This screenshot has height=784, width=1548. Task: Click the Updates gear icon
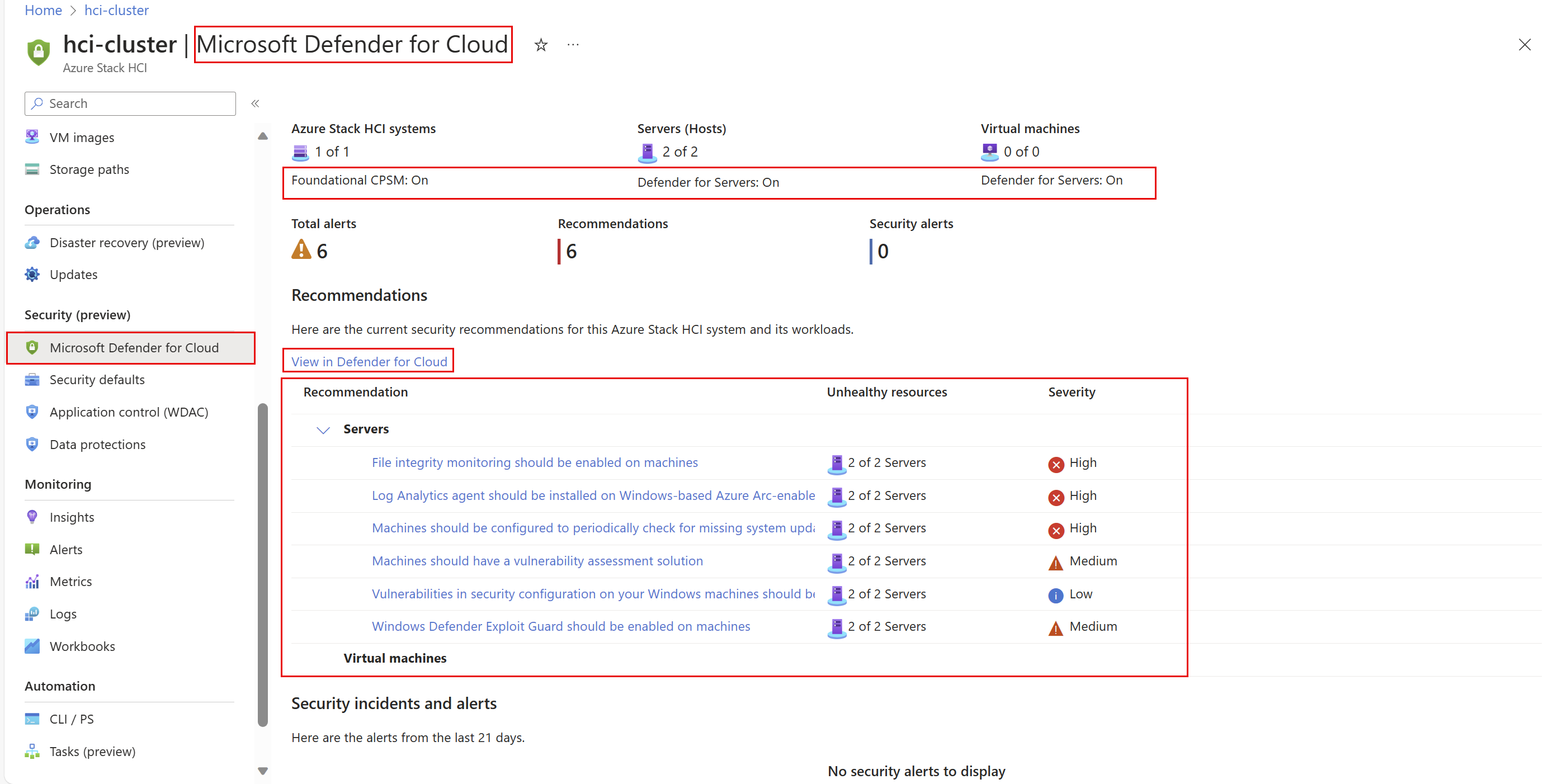pyautogui.click(x=32, y=275)
